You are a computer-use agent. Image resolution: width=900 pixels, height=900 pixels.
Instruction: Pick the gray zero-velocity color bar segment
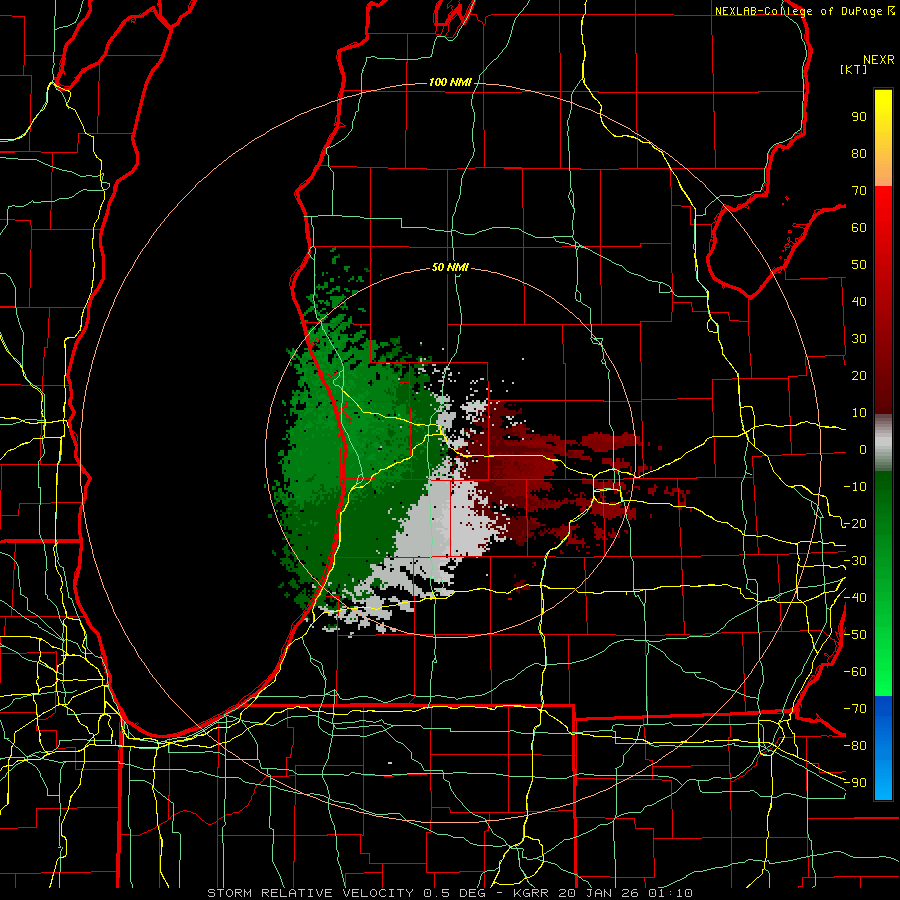tap(883, 443)
